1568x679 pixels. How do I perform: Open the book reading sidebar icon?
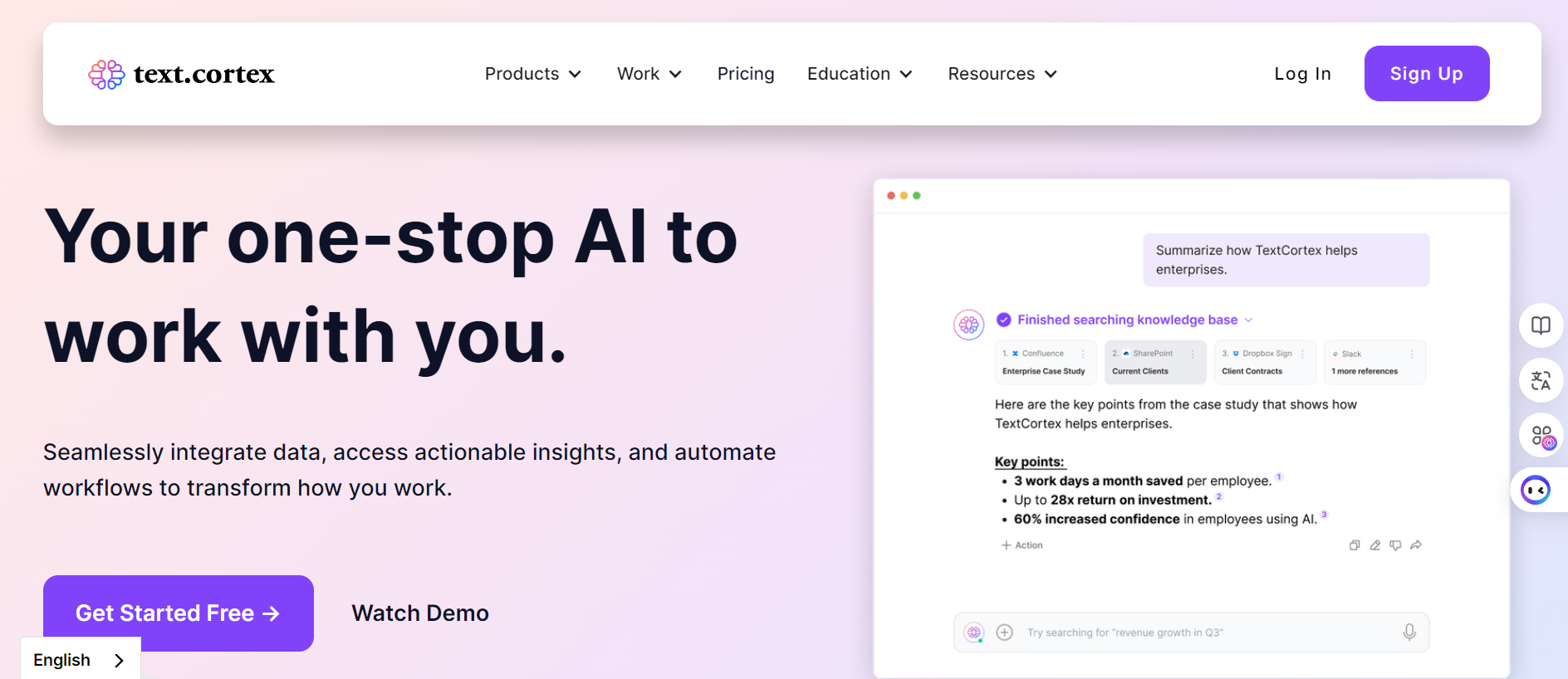[x=1541, y=325]
